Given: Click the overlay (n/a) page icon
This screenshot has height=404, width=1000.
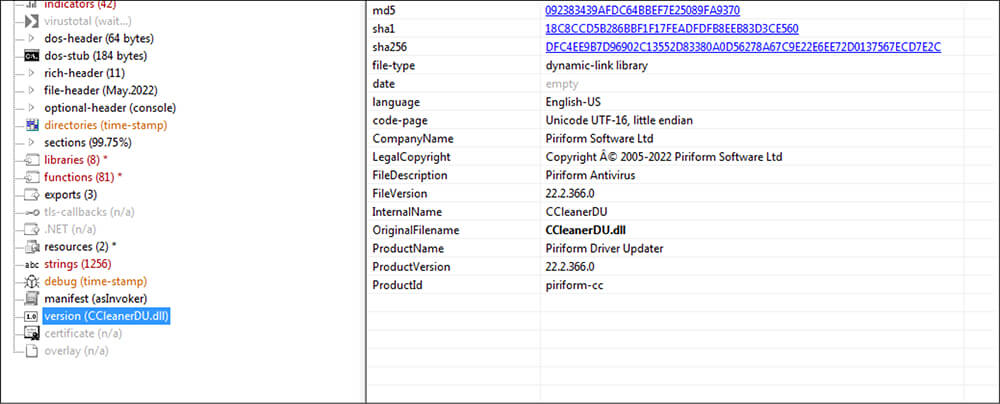Looking at the screenshot, I should 31,350.
